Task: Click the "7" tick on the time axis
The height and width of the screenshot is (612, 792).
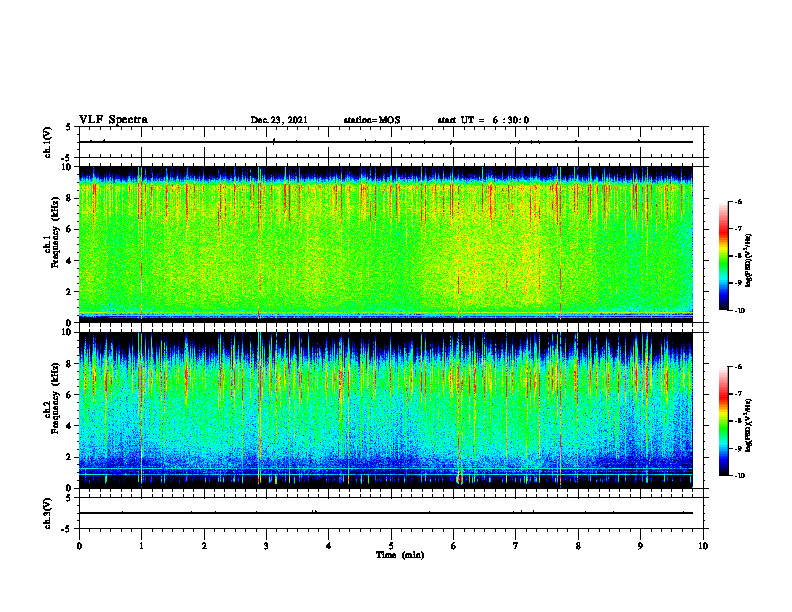Action: 516,546
